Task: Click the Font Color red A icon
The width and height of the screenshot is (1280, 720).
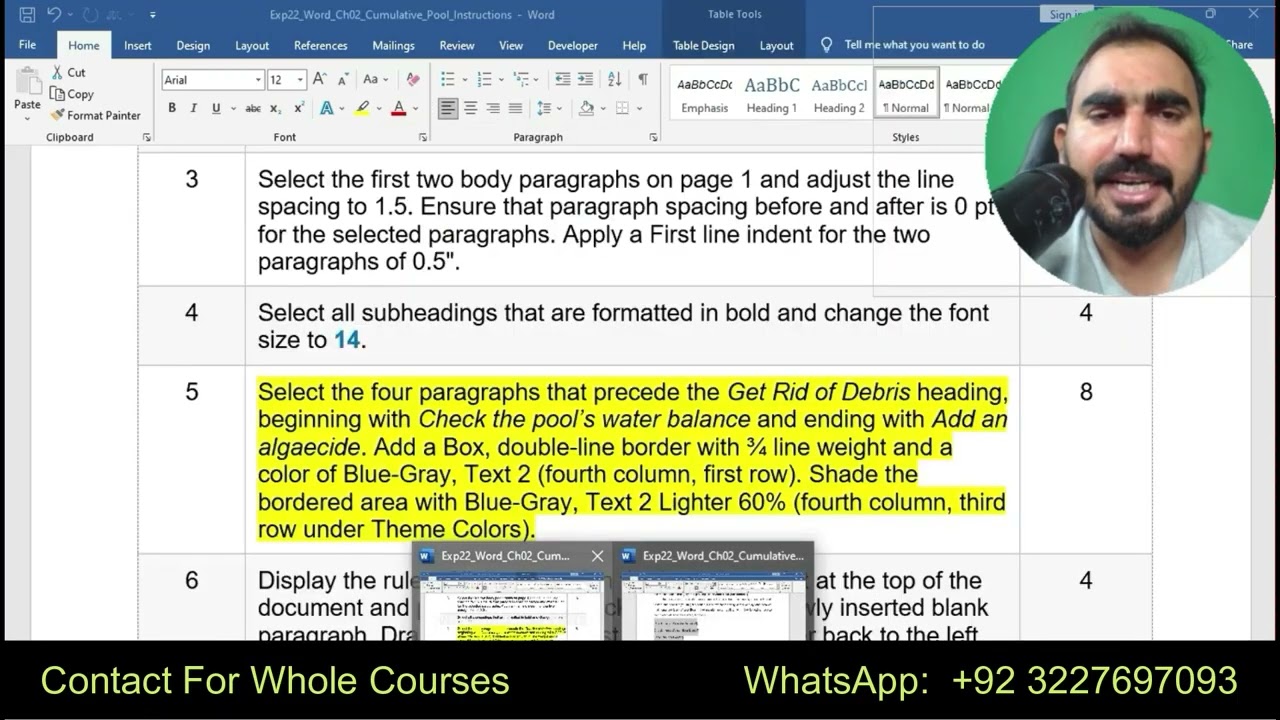Action: [398, 108]
